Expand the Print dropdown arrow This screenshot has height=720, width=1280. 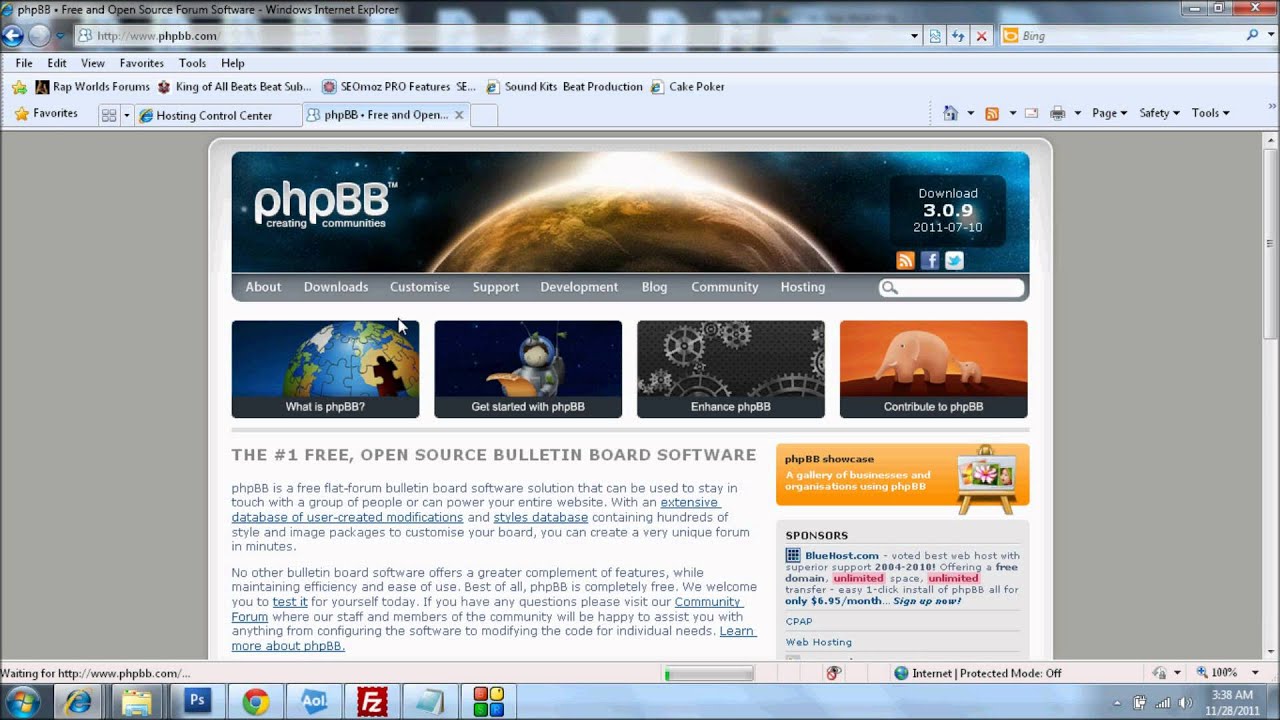tap(1077, 113)
